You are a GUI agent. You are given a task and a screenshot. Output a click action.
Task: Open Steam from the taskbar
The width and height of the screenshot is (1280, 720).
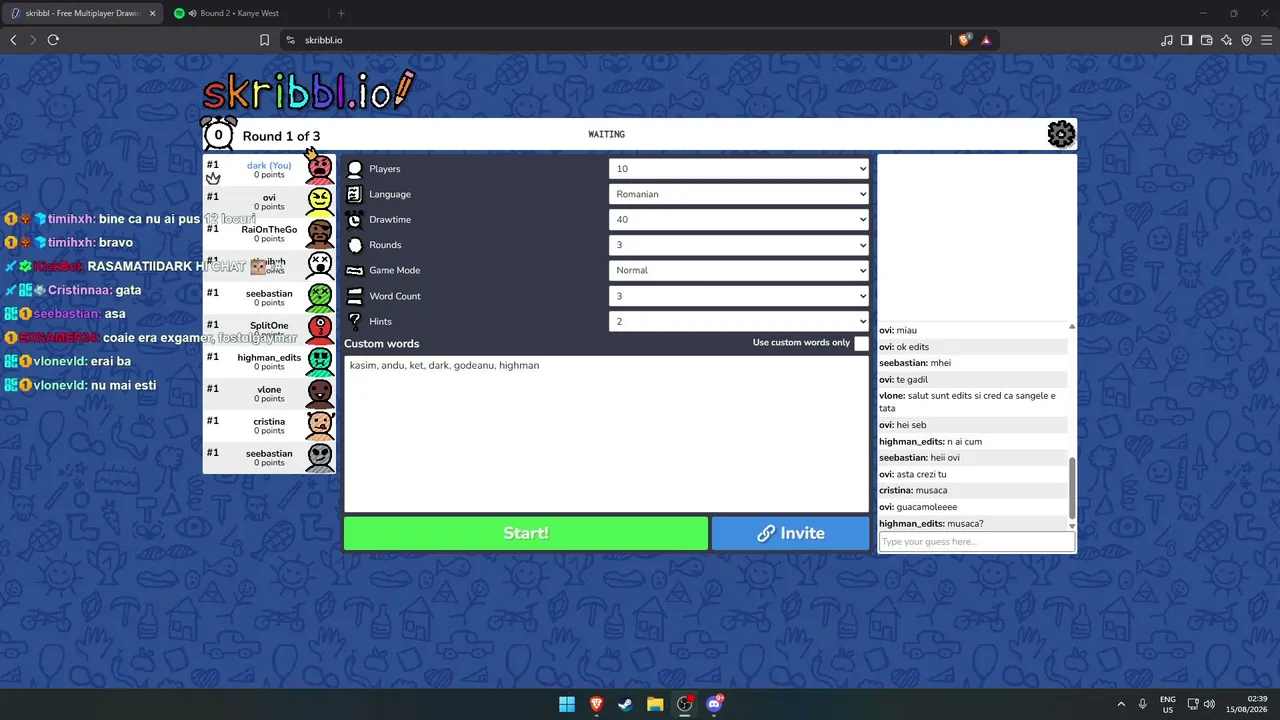(625, 704)
